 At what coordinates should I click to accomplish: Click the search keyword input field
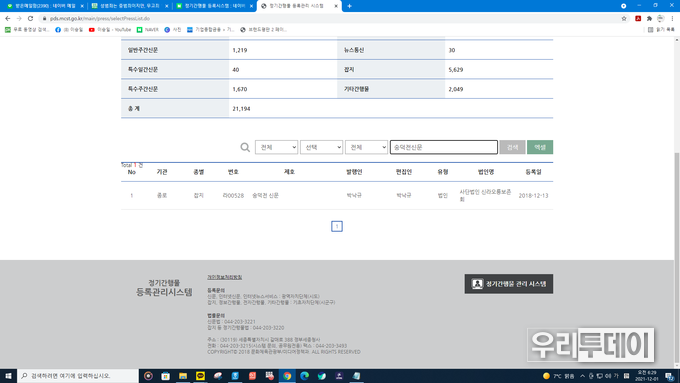[x=444, y=147]
